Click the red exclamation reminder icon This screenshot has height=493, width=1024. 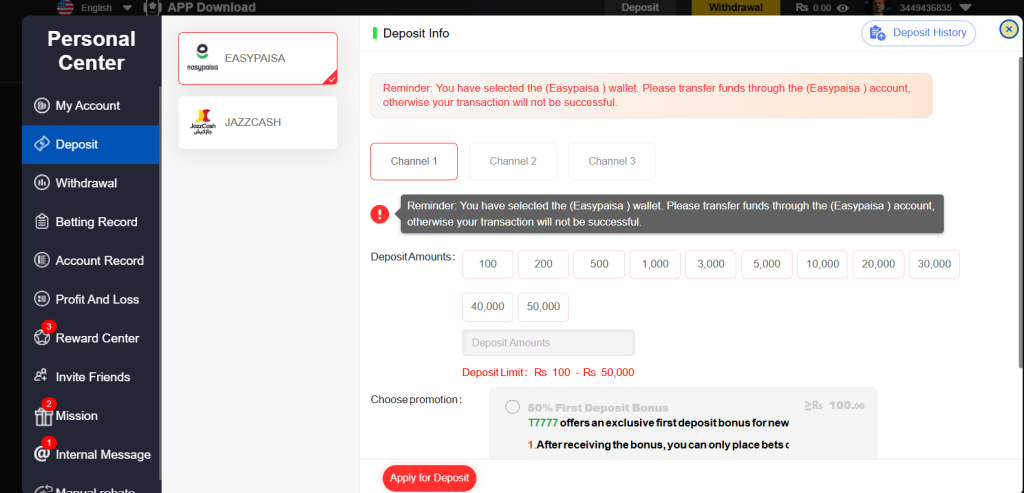379,214
